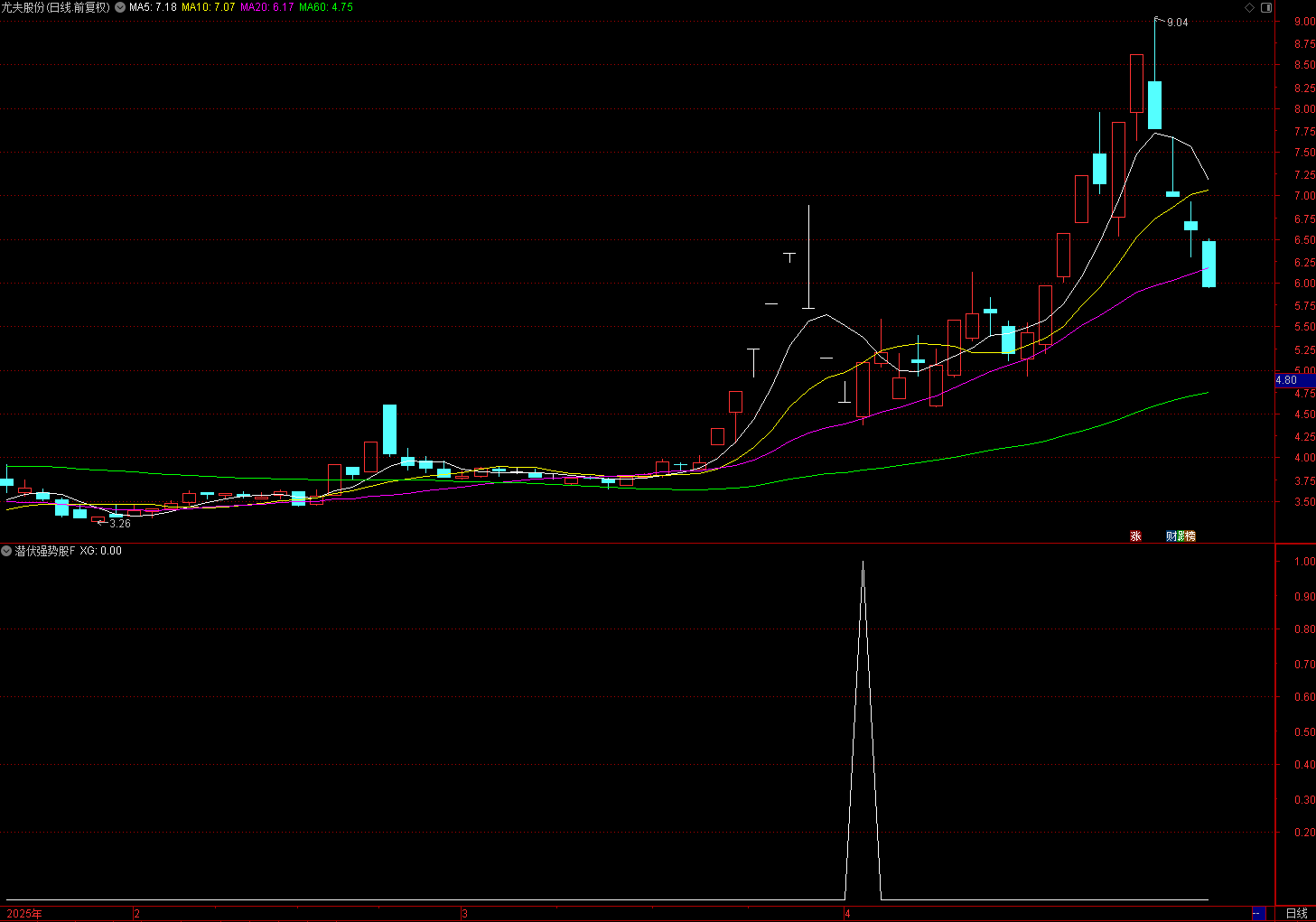The height and width of the screenshot is (922, 1316).
Task: Click the blue '--' box at bottom right
Action: tap(1258, 913)
